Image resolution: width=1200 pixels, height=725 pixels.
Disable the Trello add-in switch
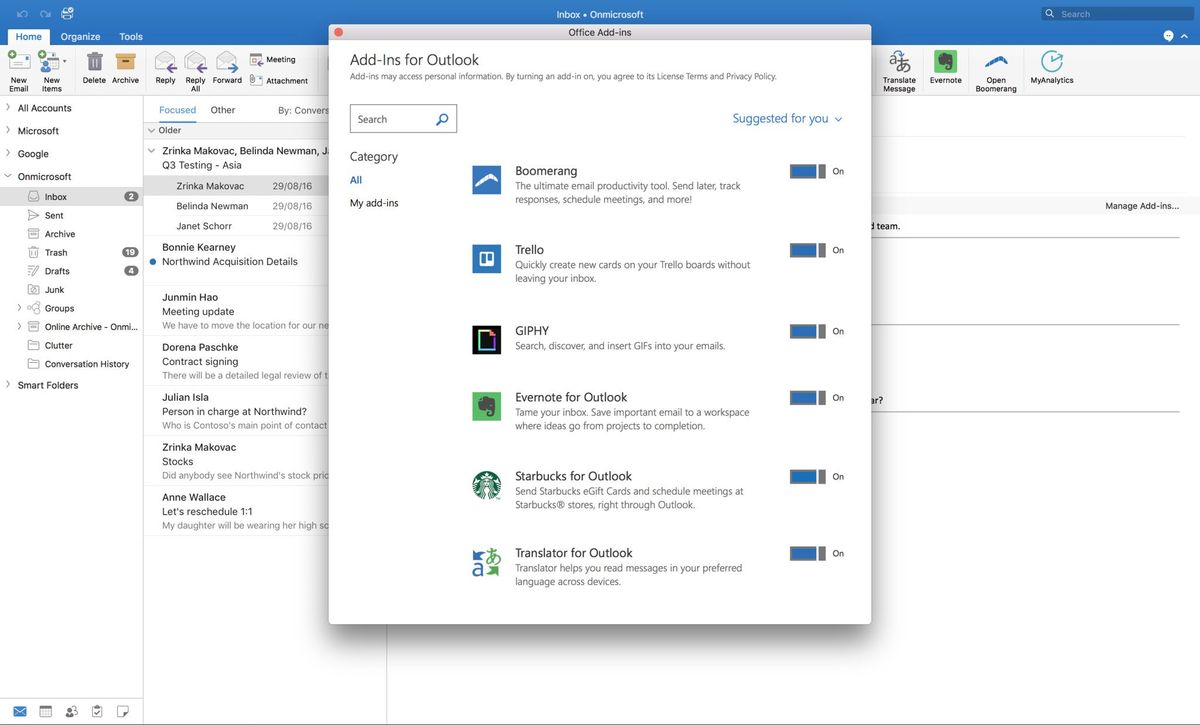[805, 250]
